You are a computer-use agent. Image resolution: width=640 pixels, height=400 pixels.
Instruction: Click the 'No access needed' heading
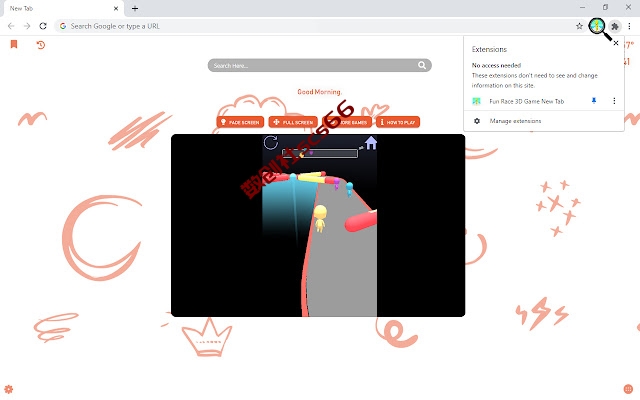pyautogui.click(x=496, y=65)
